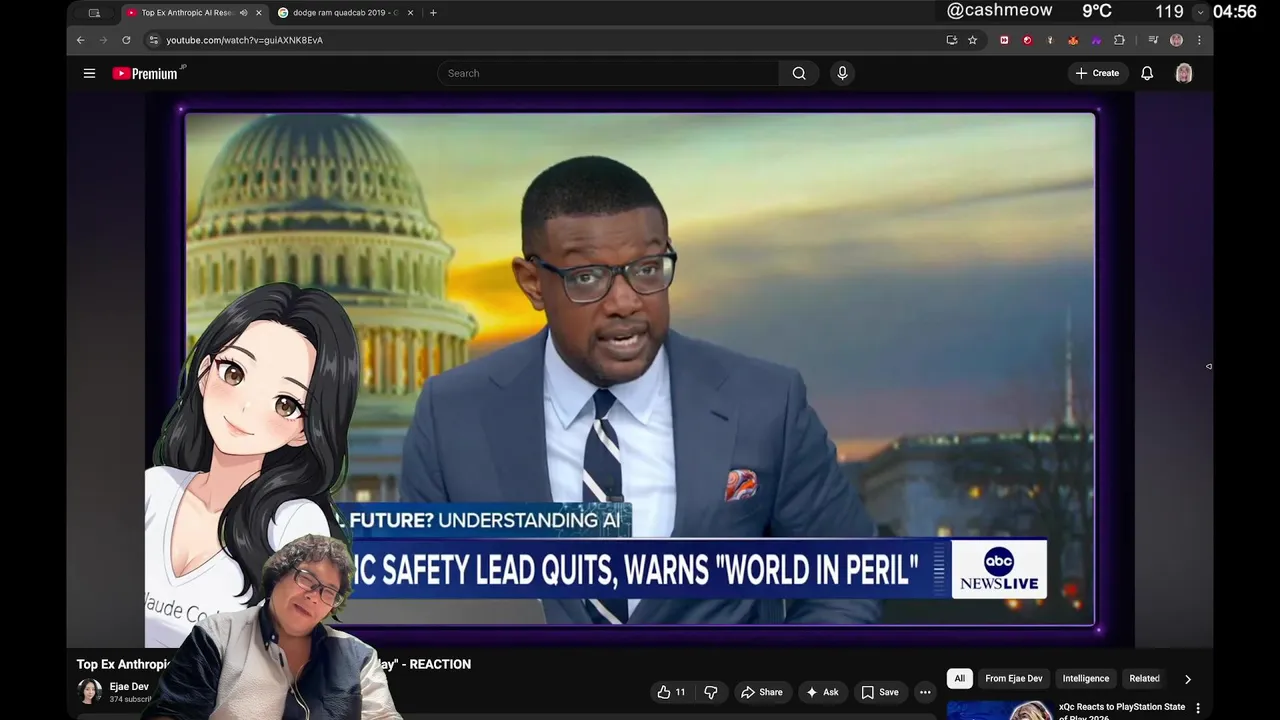Screen dimensions: 1280x720
Task: Click the Ask AI button
Action: pyautogui.click(x=822, y=692)
